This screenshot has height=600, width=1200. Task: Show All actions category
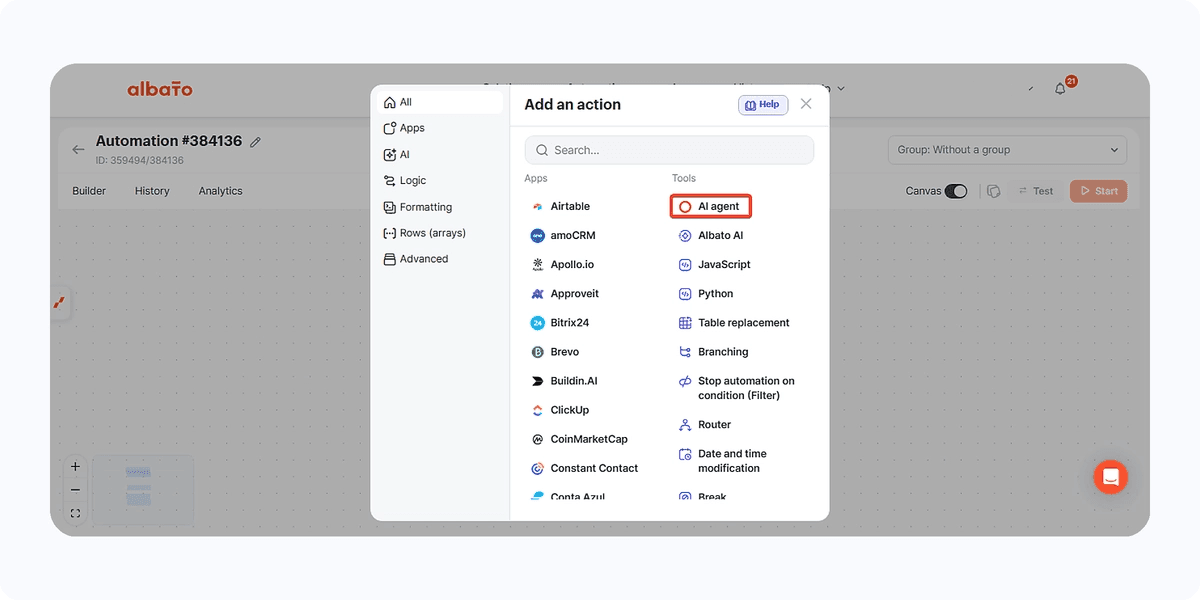pyautogui.click(x=440, y=102)
